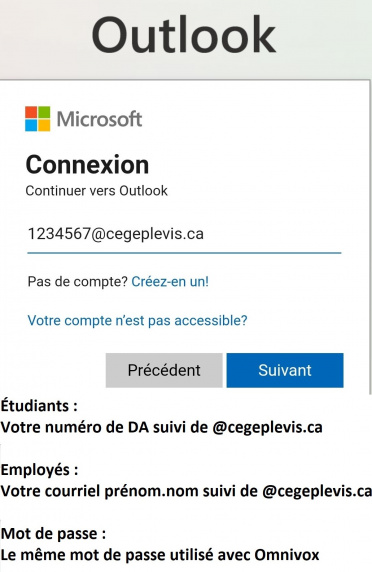Open "Votre compte n'est pas accessible?" link
This screenshot has width=372, height=572.
tap(137, 320)
